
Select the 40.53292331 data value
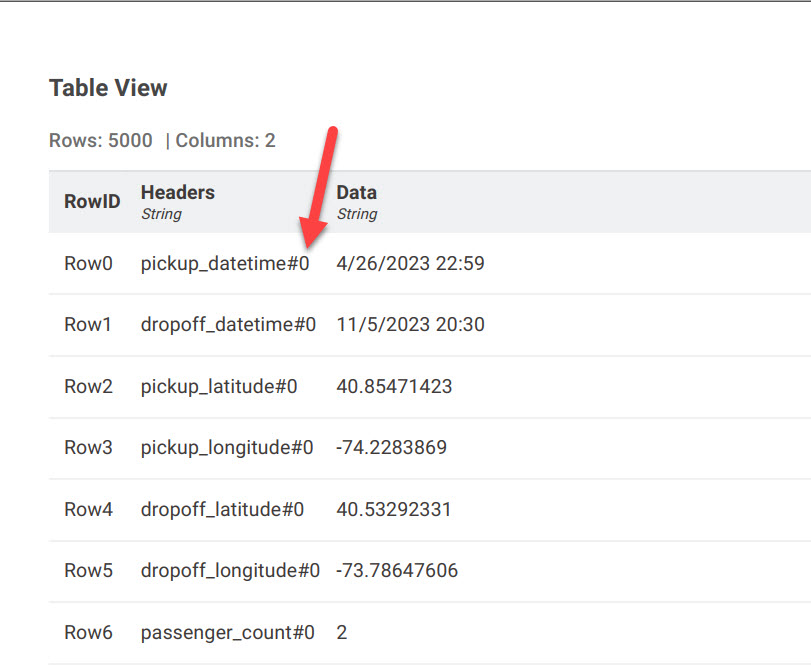click(x=394, y=509)
